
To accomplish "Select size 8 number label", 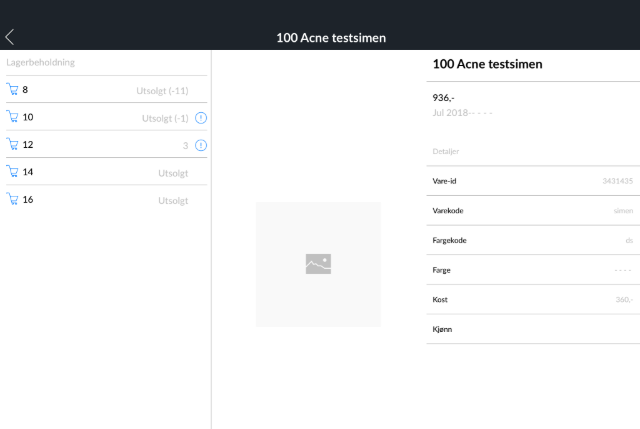I will click(25, 90).
